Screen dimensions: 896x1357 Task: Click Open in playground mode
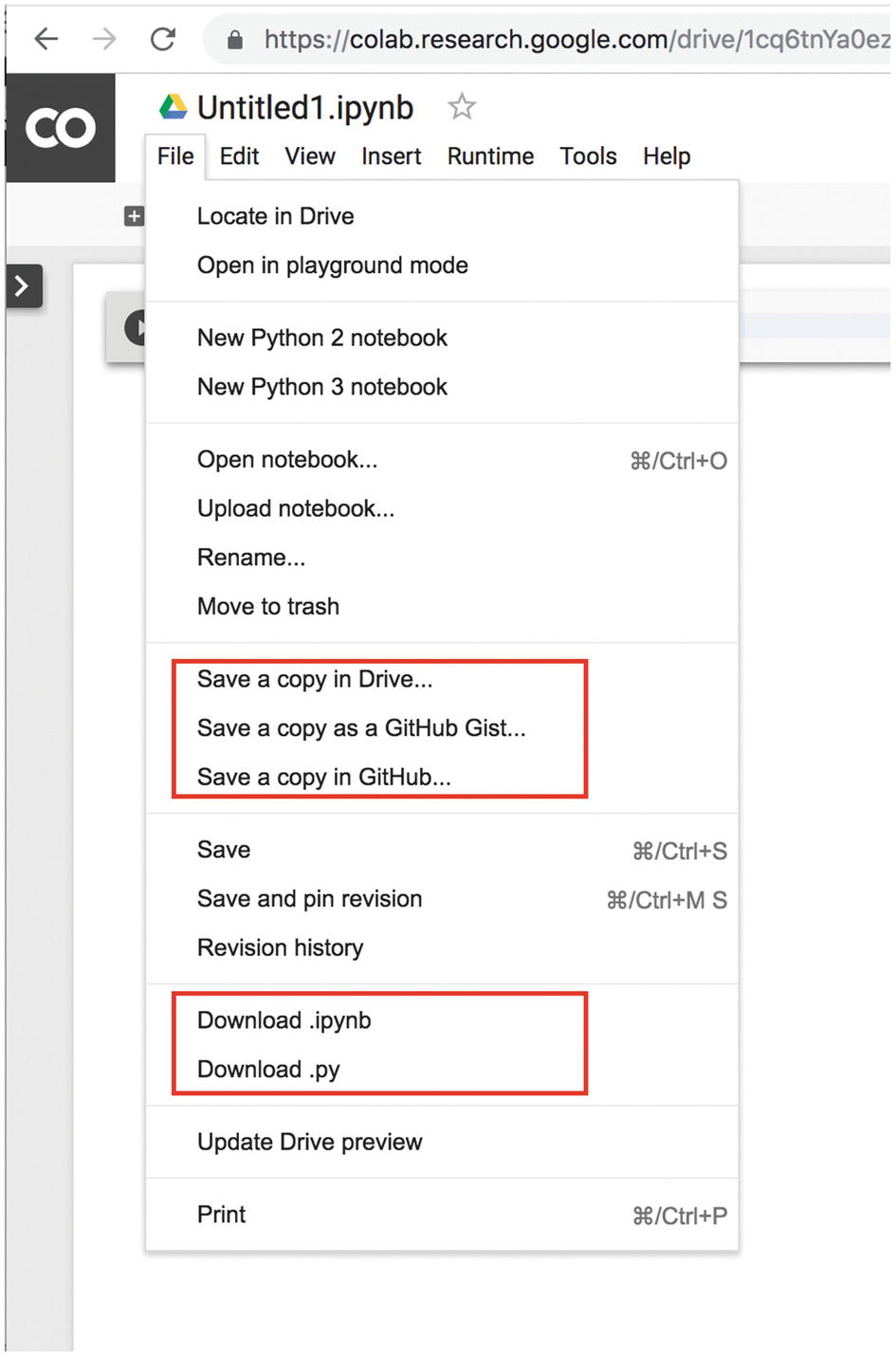coord(333,266)
